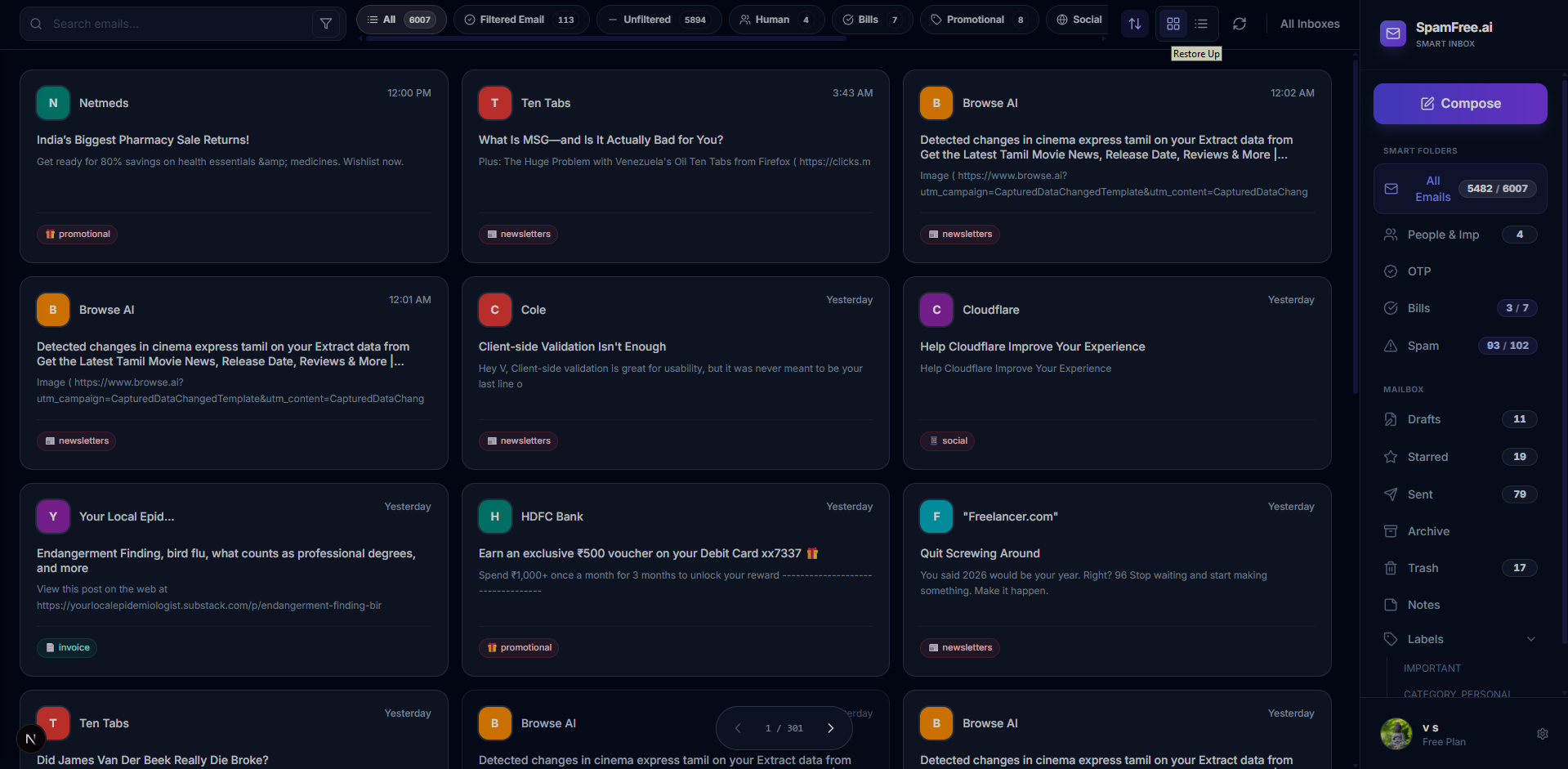The image size is (1568, 769).
Task: Select the OTP smart folder icon
Action: 1391,271
